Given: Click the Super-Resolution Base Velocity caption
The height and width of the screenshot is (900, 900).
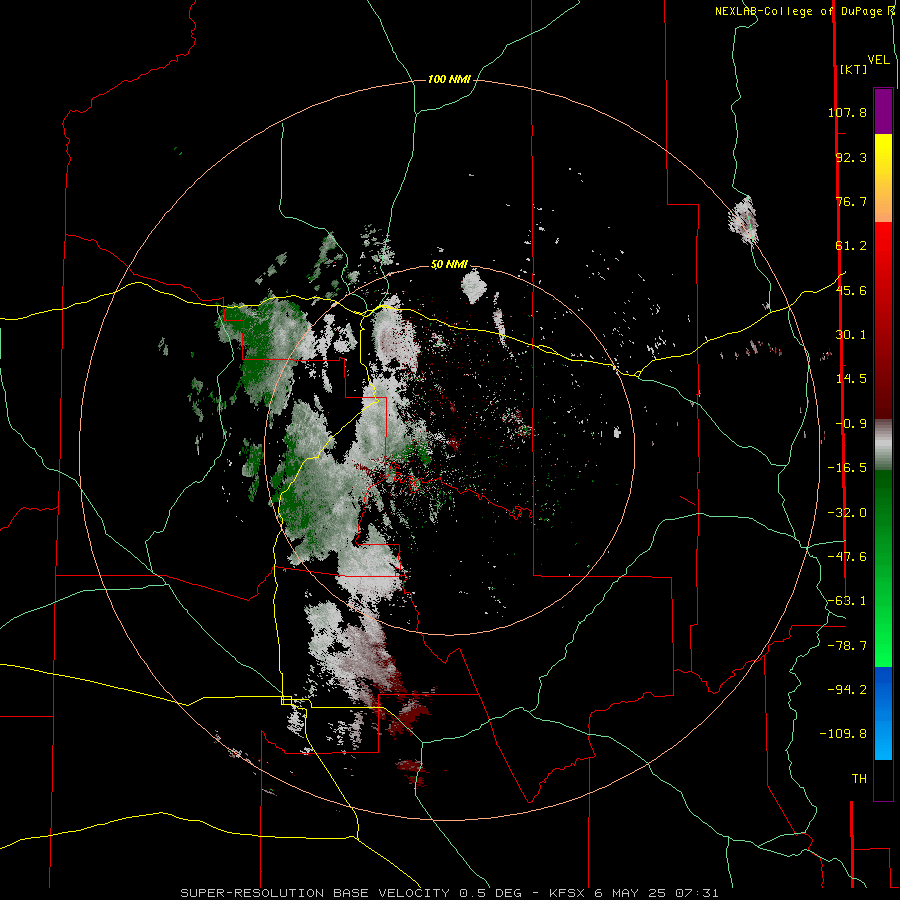Looking at the screenshot, I should click(449, 893).
